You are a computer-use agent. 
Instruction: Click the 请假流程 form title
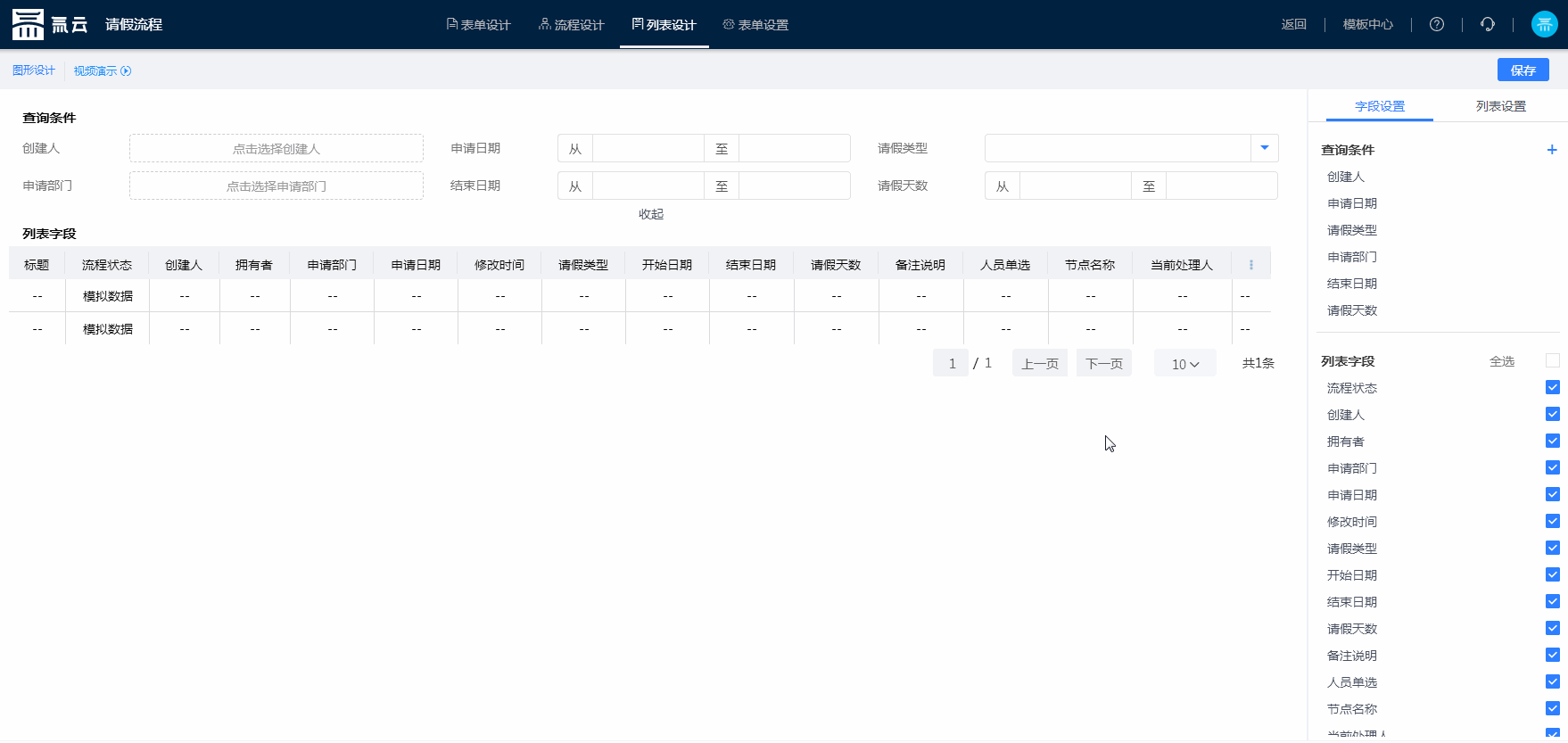134,24
